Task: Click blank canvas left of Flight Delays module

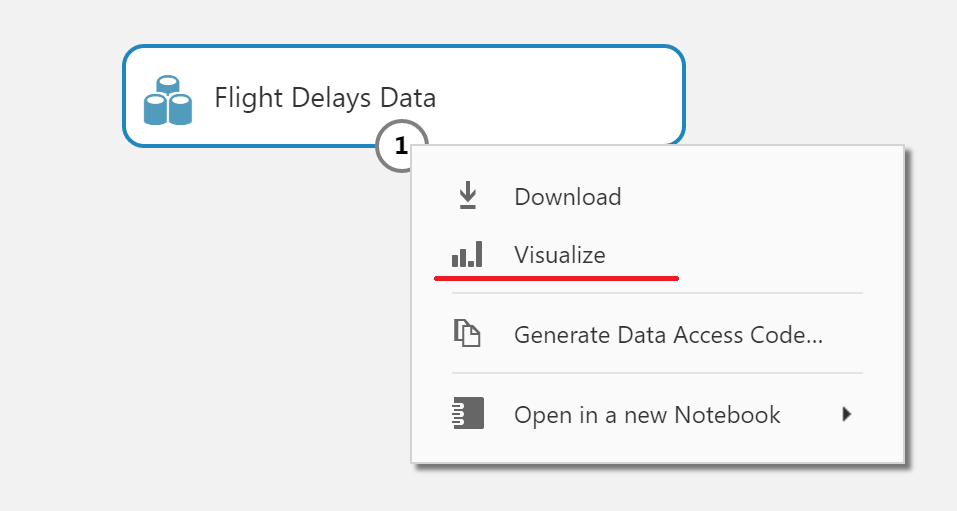Action: pos(60,97)
